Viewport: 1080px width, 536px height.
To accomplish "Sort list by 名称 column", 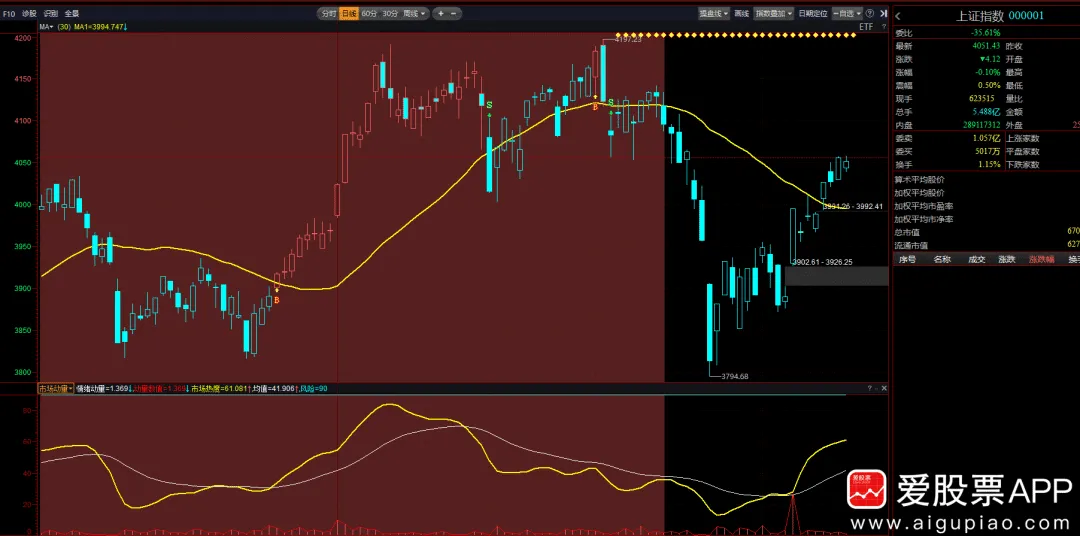I will pyautogui.click(x=942, y=259).
